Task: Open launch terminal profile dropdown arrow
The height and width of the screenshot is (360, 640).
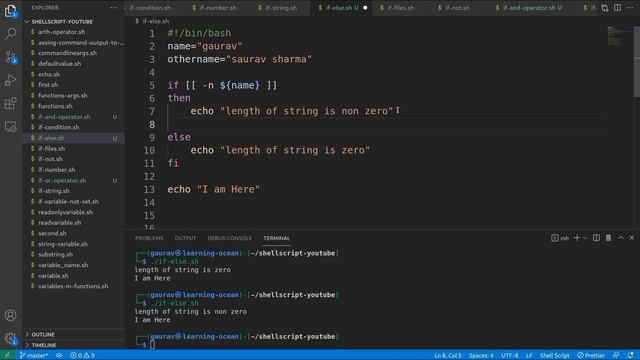Action: point(585,238)
